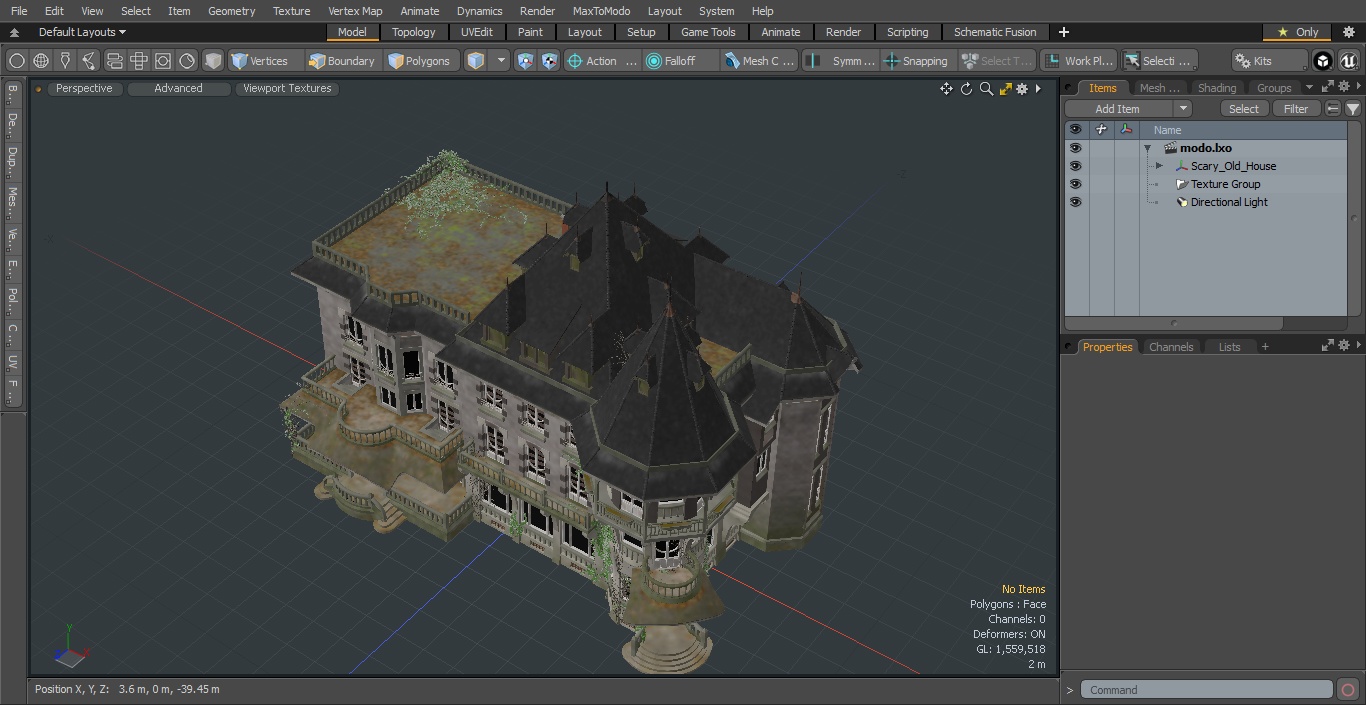
Task: Click the Filter button in Items panel
Action: [1296, 109]
